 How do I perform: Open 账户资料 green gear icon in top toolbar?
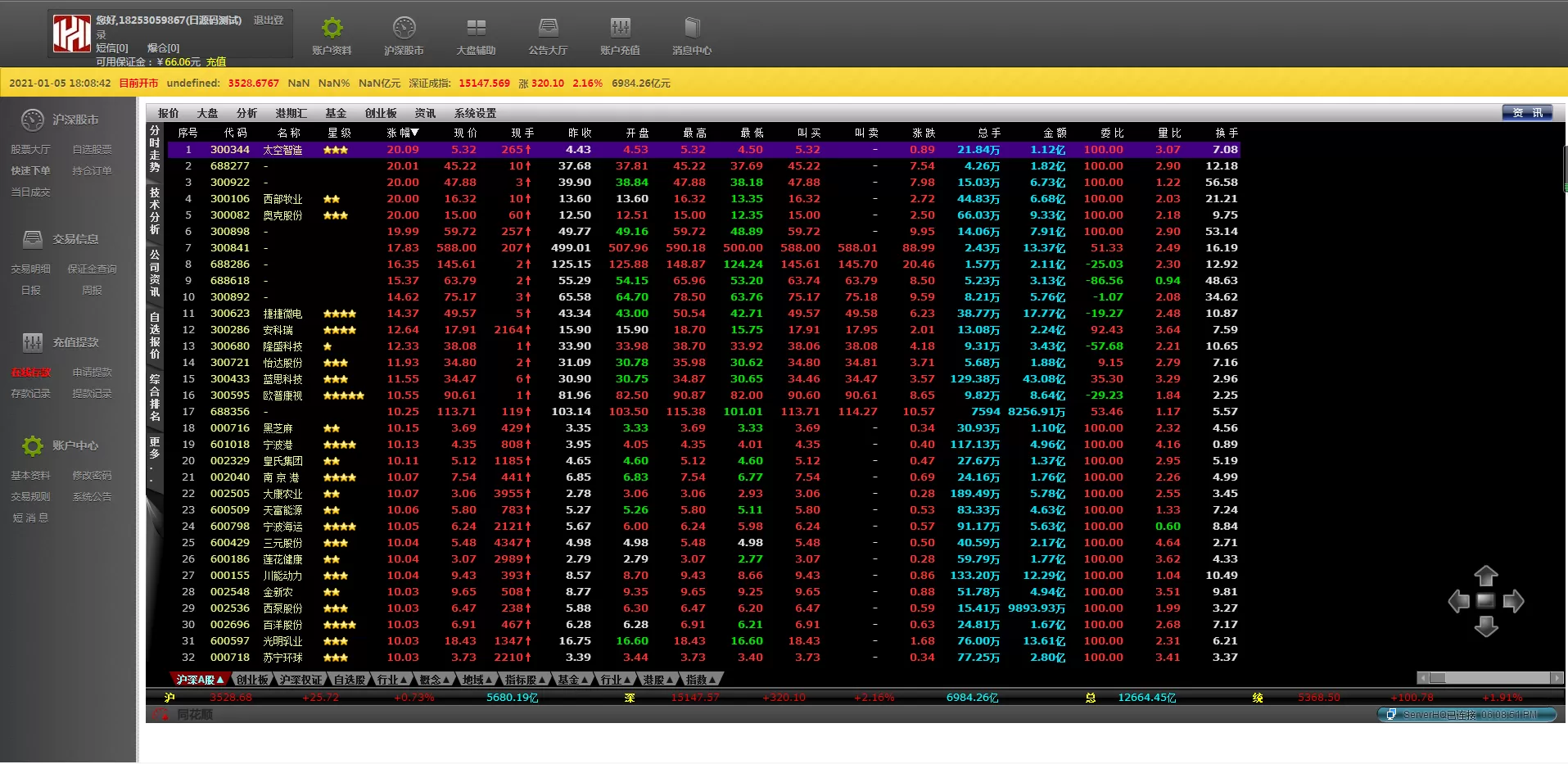pyautogui.click(x=332, y=29)
